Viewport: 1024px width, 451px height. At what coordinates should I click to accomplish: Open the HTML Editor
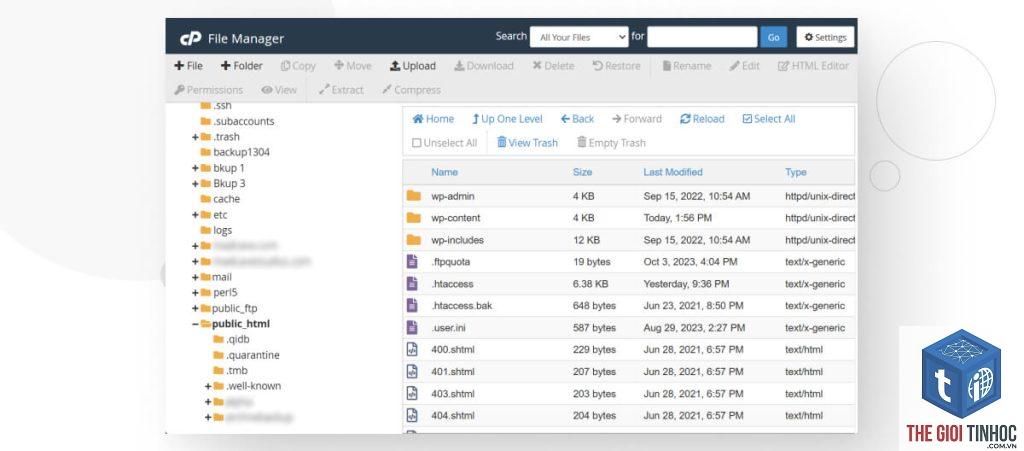(x=814, y=66)
